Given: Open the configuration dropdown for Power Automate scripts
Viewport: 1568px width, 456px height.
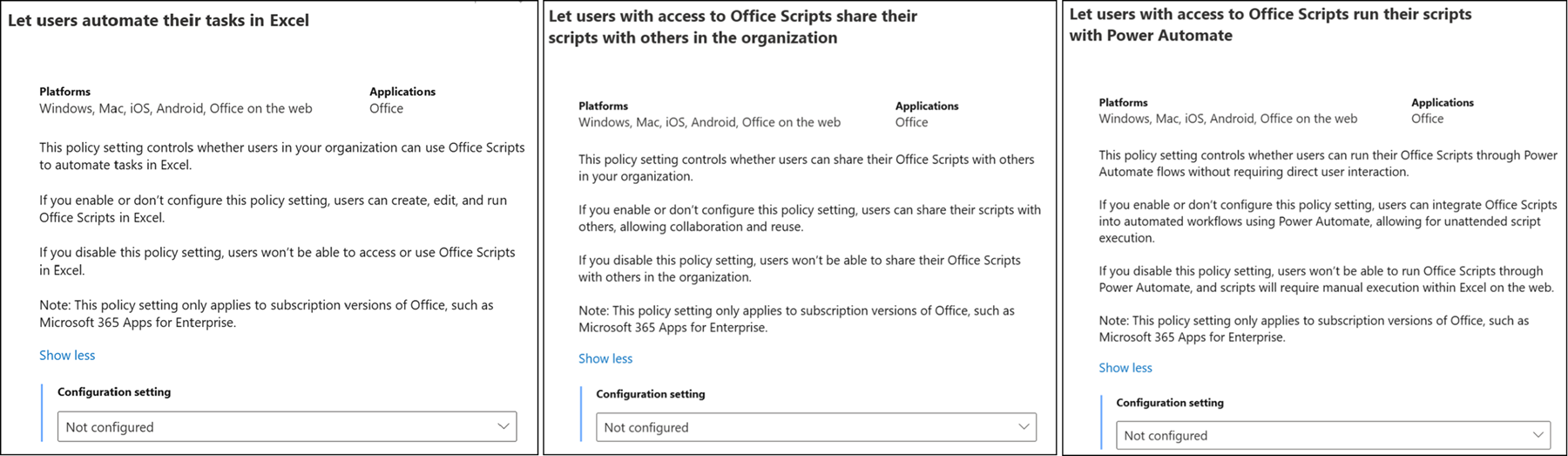Looking at the screenshot, I should (x=1333, y=435).
